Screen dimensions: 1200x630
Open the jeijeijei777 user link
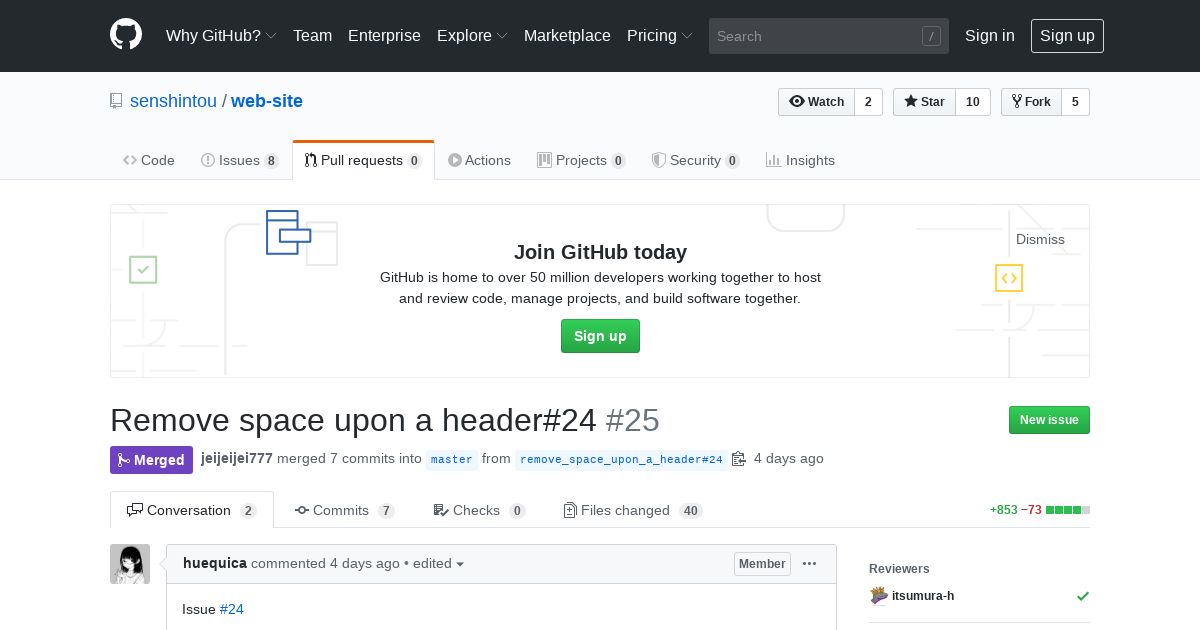[237, 458]
